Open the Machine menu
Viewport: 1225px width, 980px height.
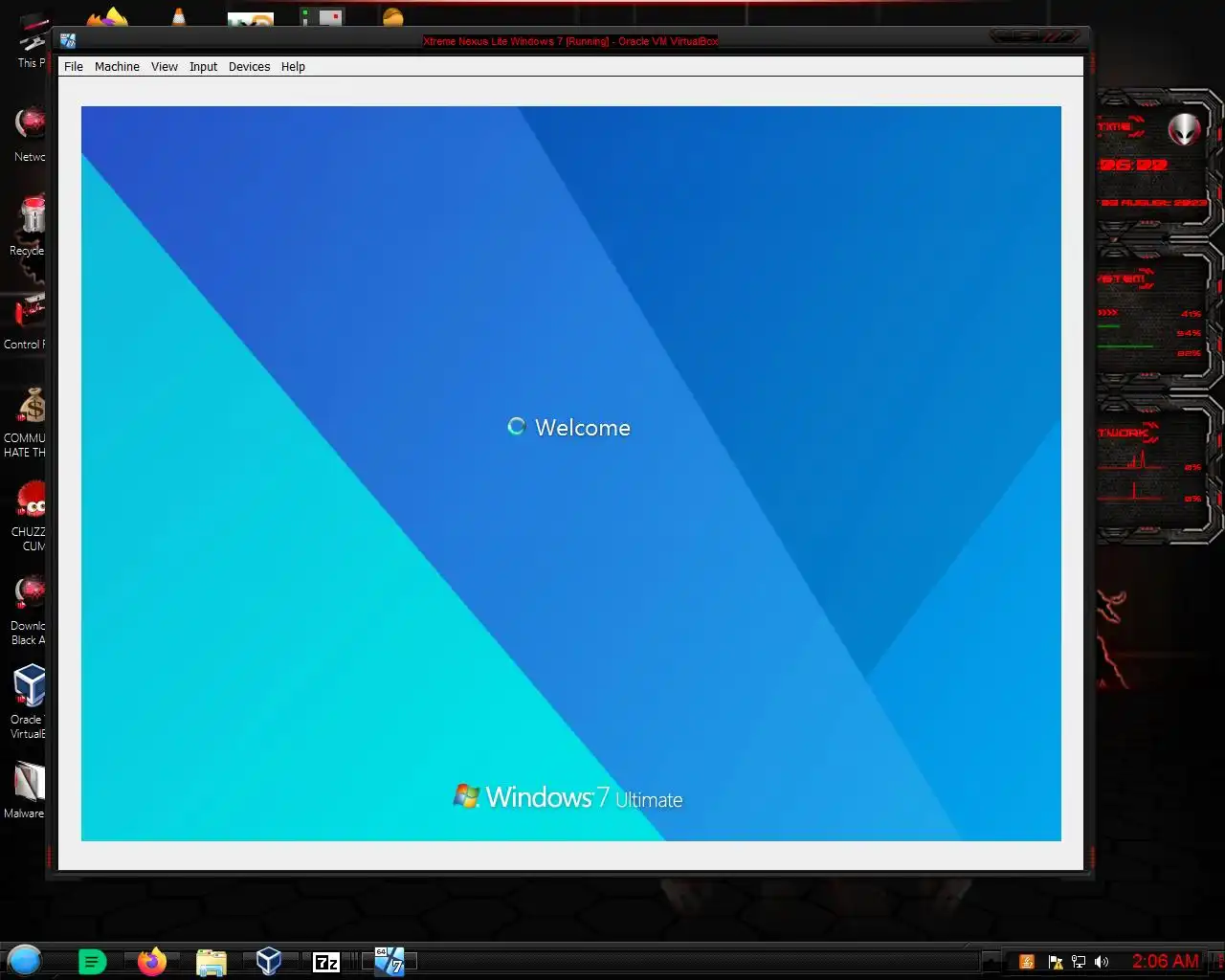[117, 67]
